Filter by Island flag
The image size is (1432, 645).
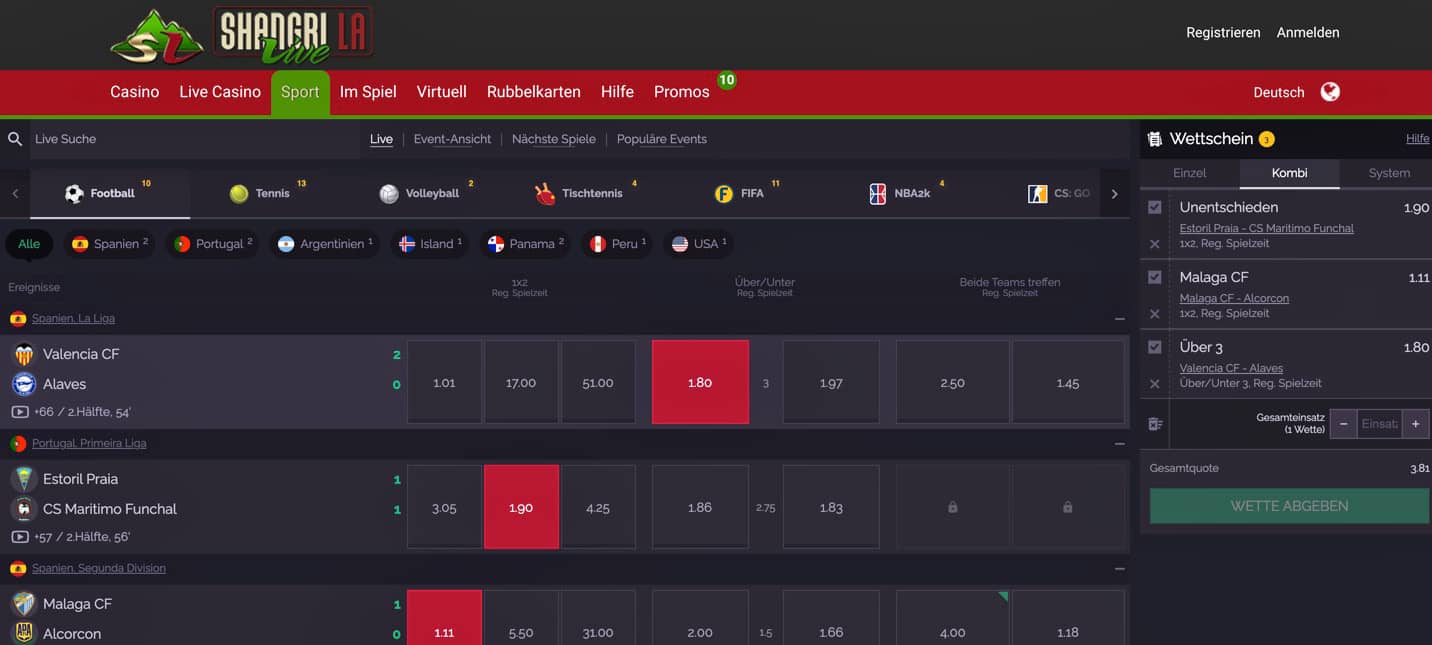[407, 244]
